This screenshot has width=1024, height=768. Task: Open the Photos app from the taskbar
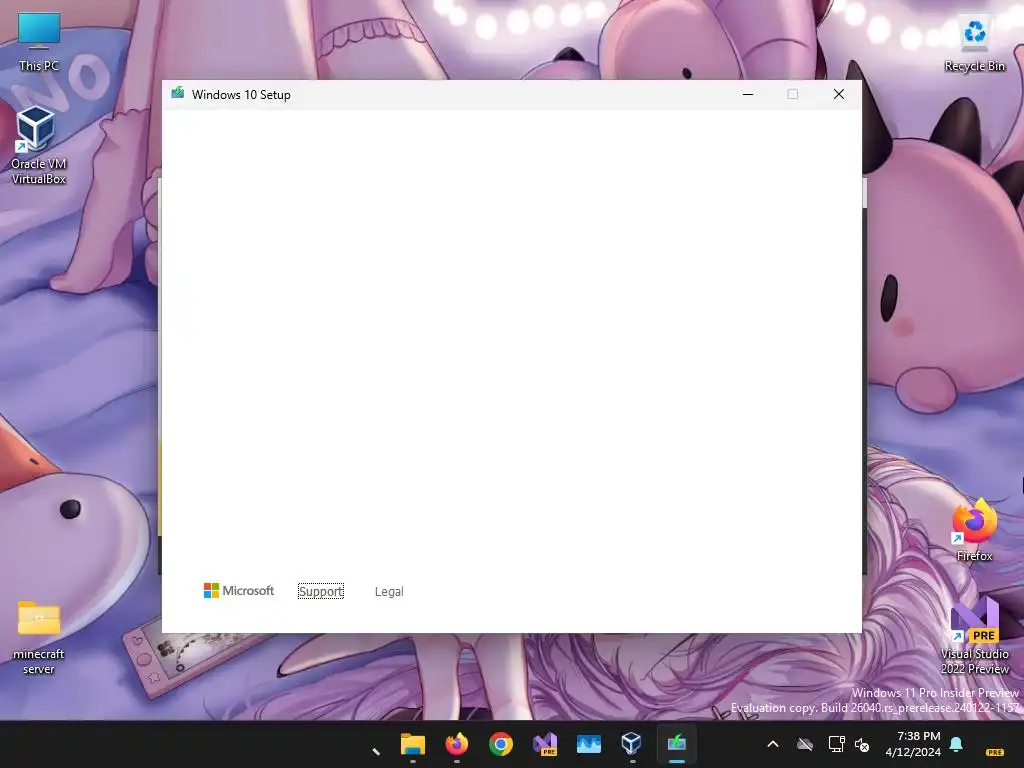point(588,744)
